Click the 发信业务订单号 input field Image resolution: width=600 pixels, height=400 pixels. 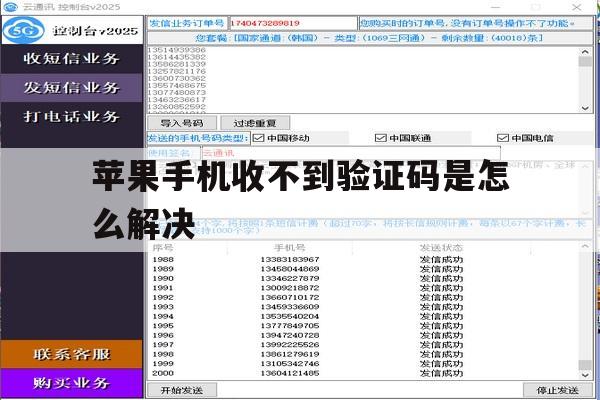pyautogui.click(x=293, y=23)
